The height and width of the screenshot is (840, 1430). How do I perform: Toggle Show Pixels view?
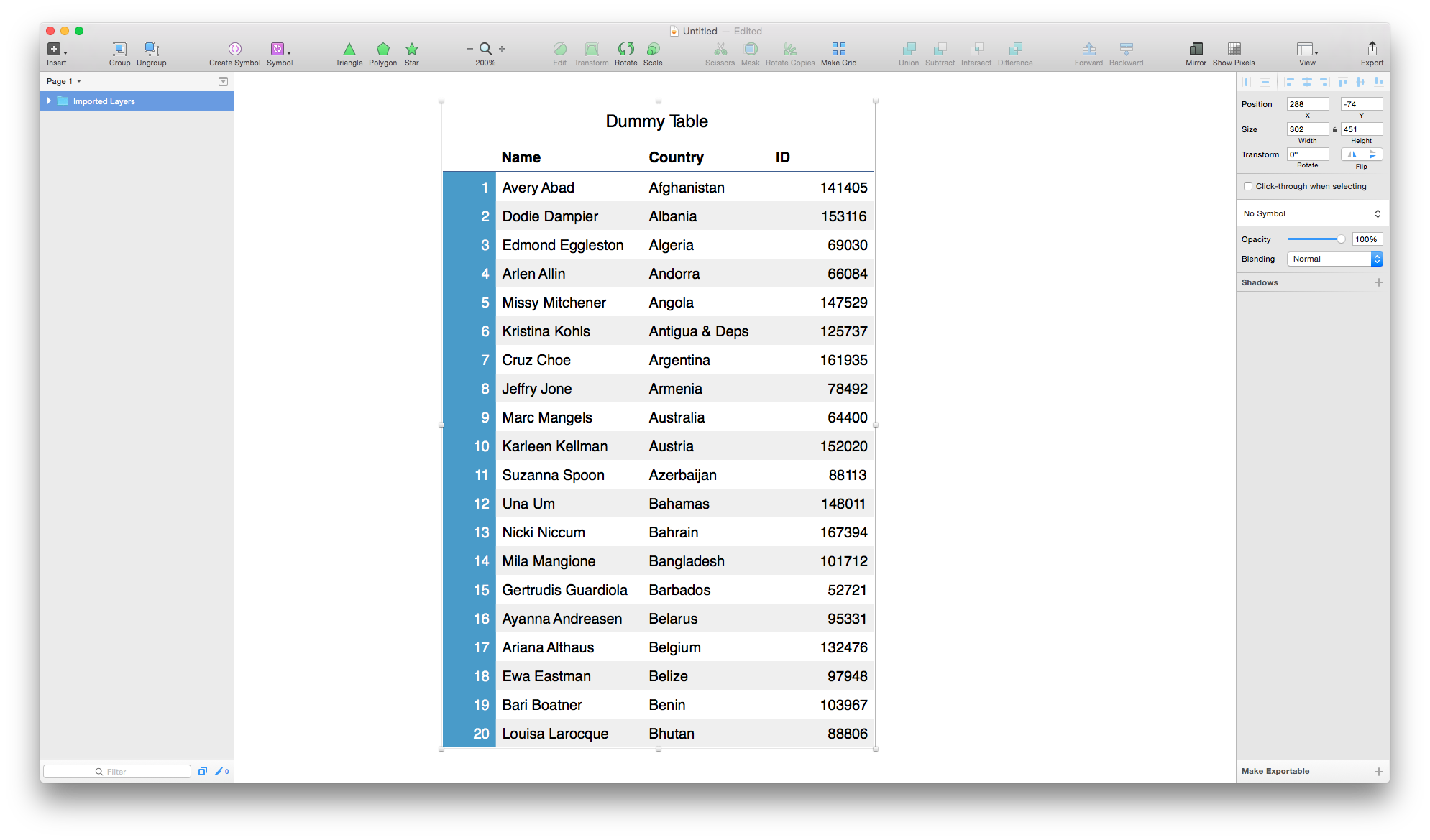(x=1234, y=50)
